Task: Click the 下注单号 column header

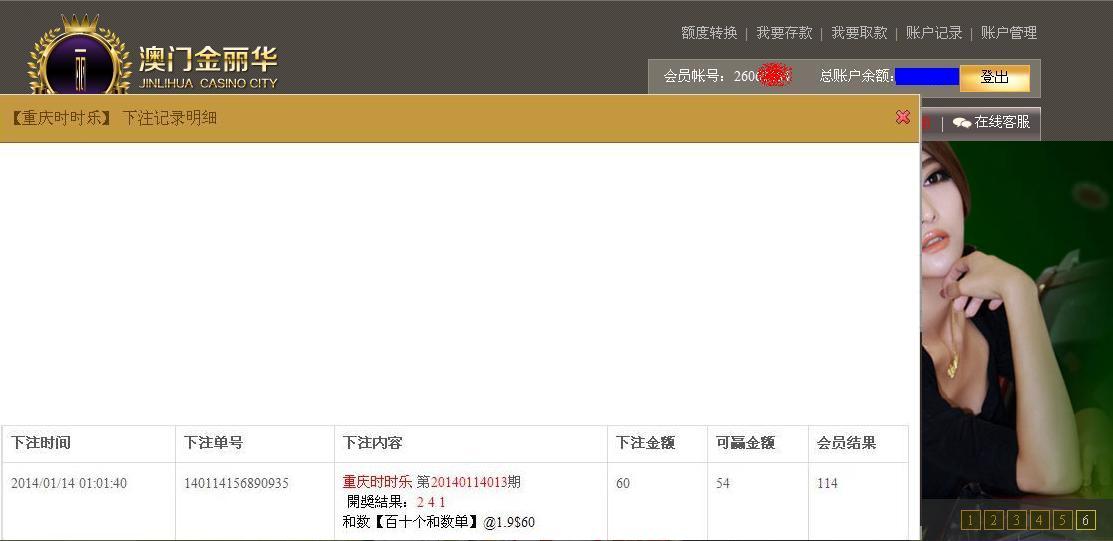Action: click(214, 443)
